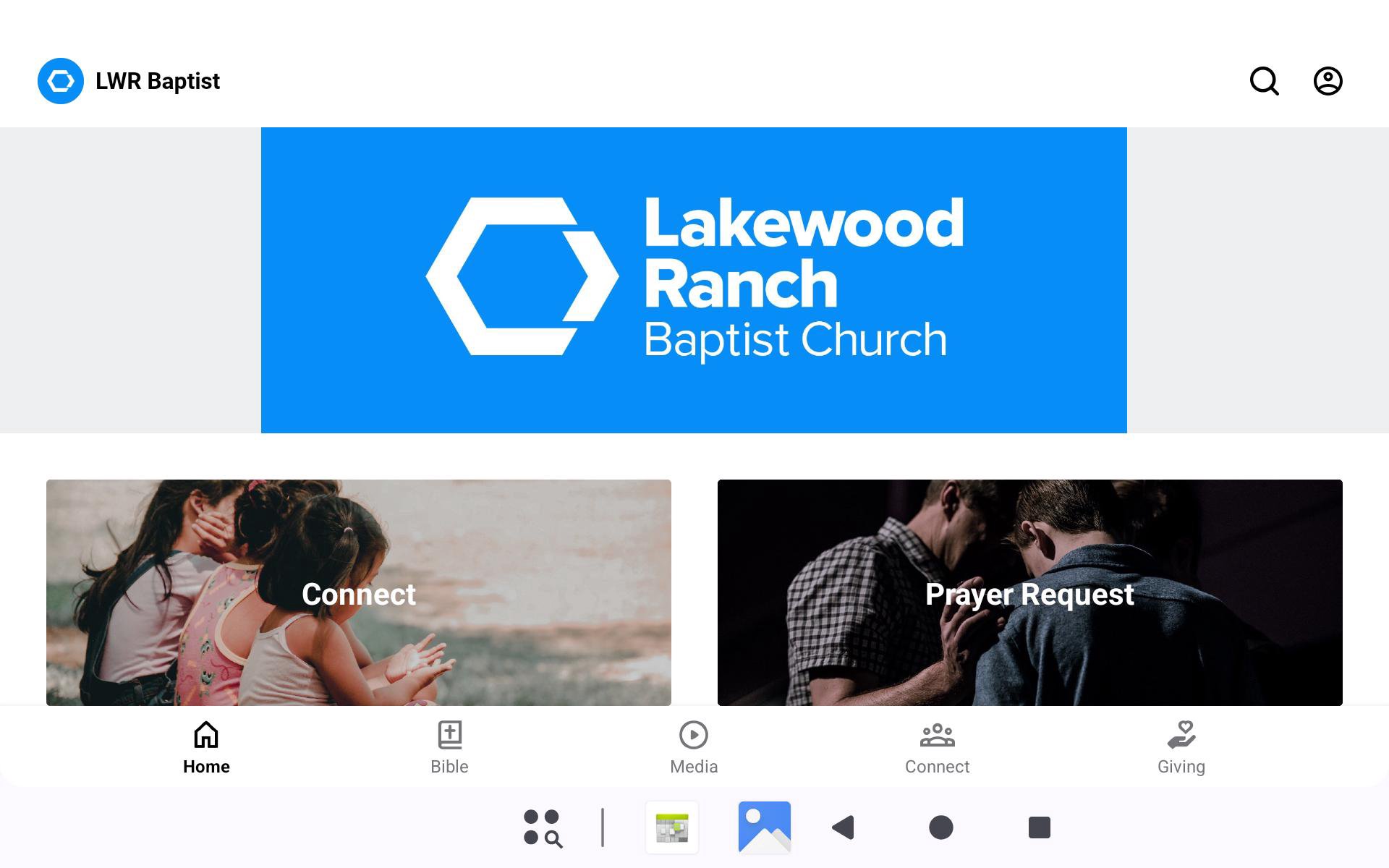Viewport: 1389px width, 868px height.
Task: Open the Connect card with children photo
Action: [359, 592]
